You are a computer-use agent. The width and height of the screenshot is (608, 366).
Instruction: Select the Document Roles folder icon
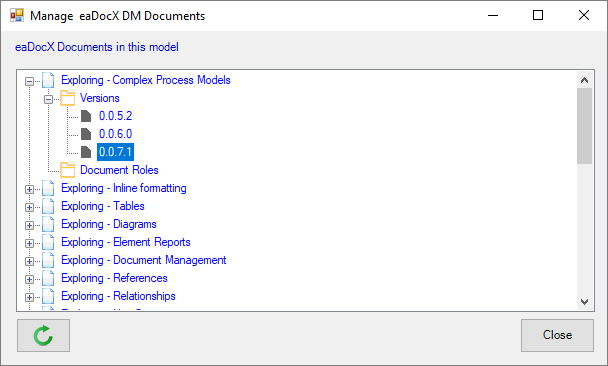coord(67,170)
